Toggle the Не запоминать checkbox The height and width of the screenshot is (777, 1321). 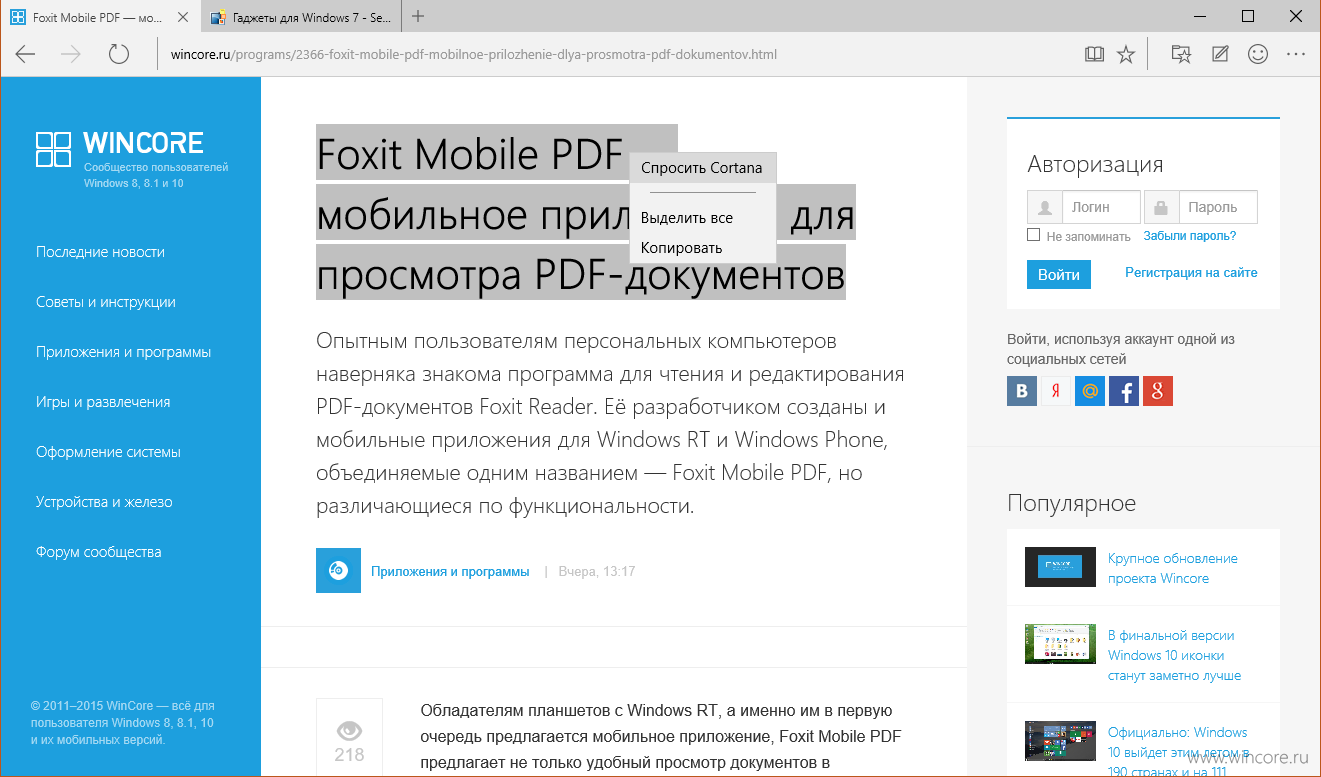[1034, 235]
